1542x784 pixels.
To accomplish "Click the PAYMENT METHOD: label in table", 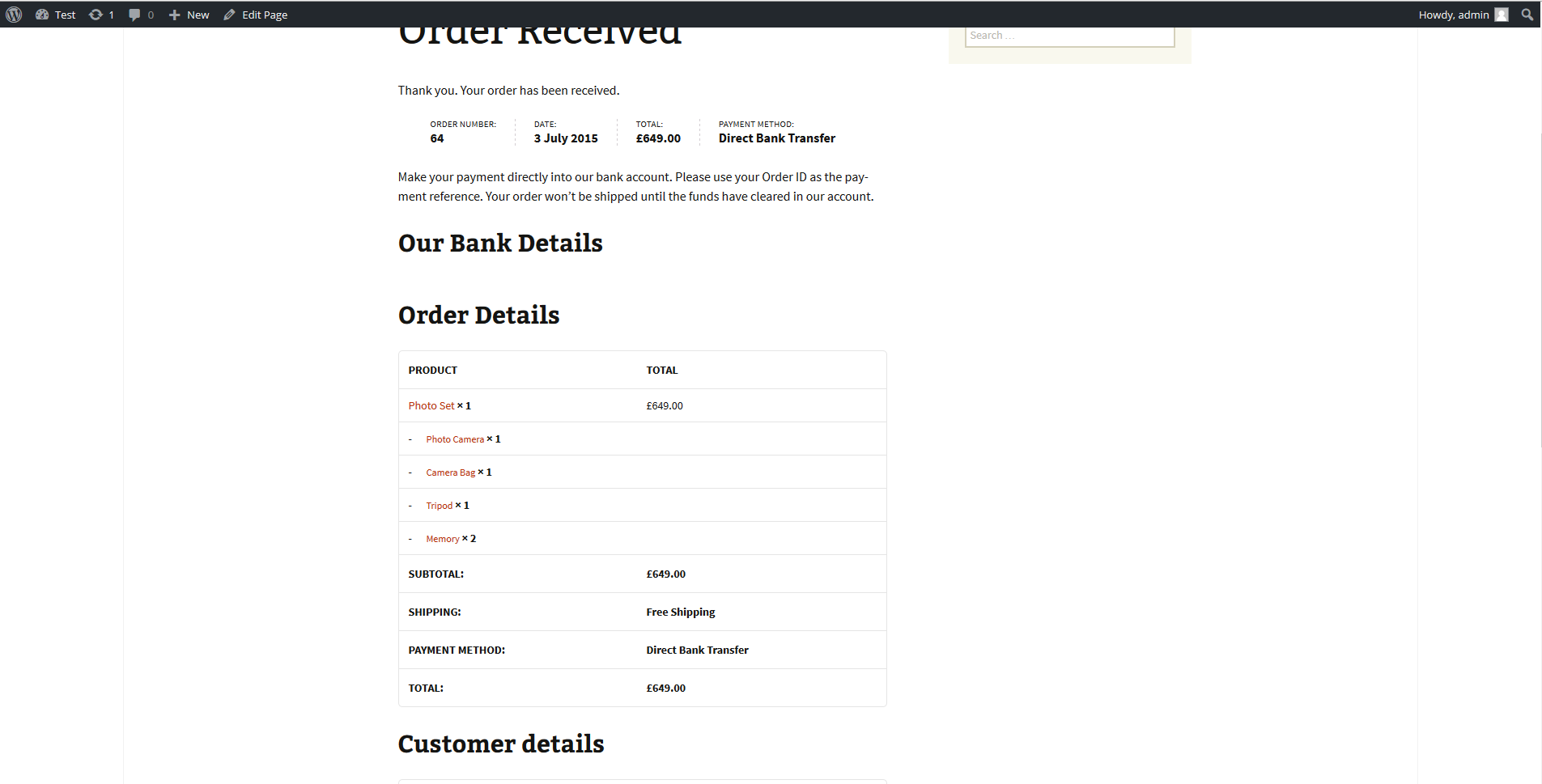I will [x=457, y=651].
